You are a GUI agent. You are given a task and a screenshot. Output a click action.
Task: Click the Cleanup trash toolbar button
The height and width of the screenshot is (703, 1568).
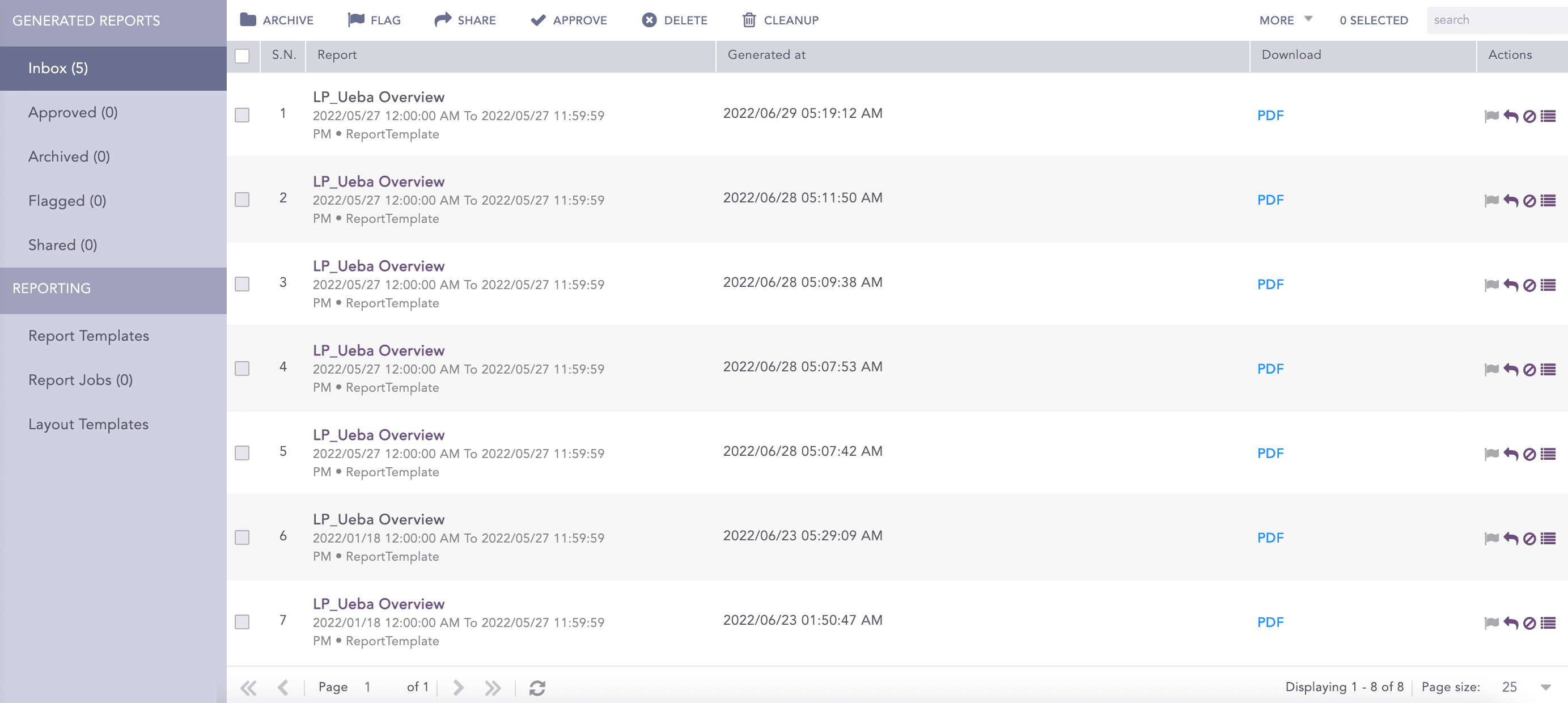tap(779, 20)
